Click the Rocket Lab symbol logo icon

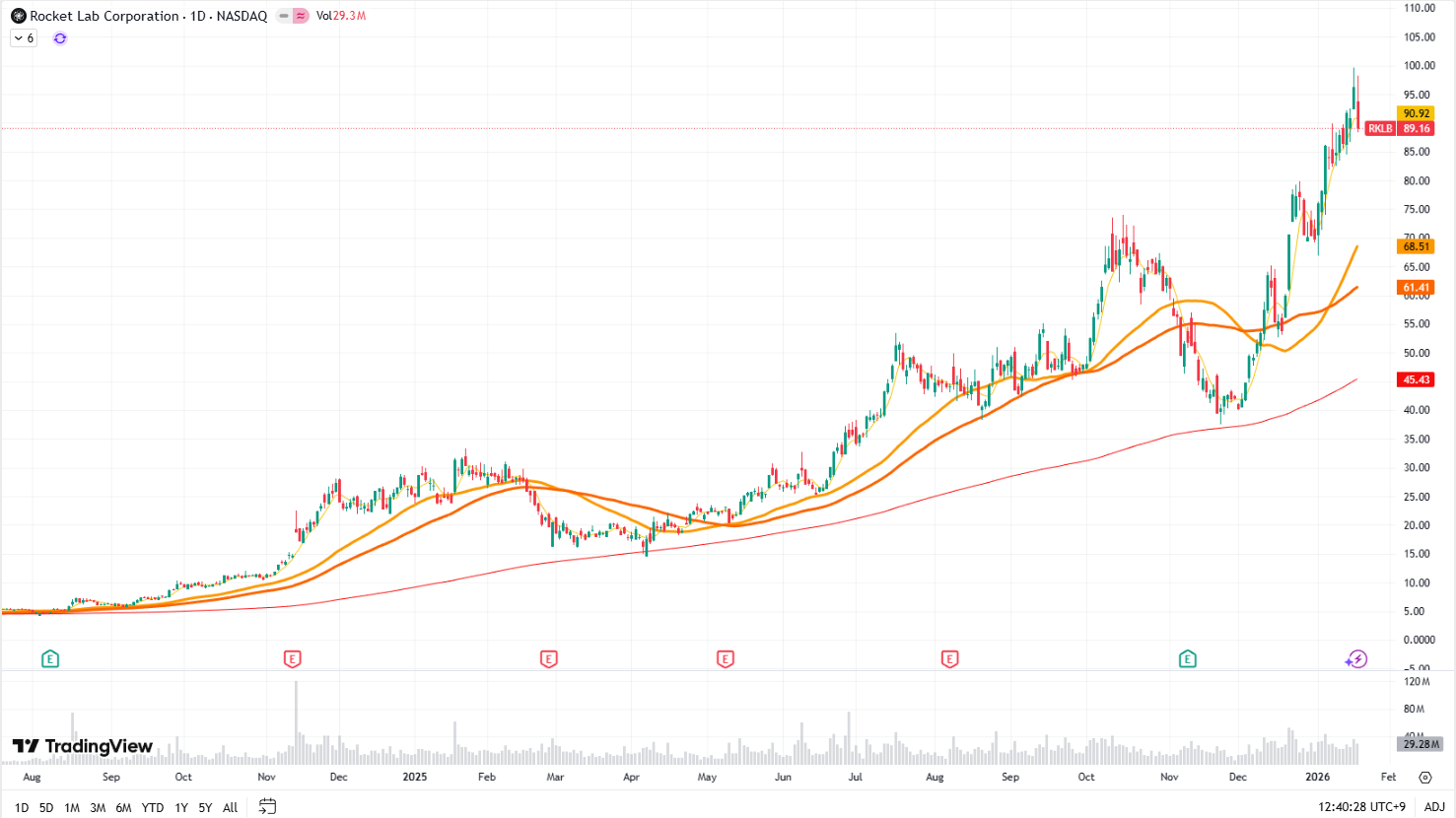(x=18, y=16)
